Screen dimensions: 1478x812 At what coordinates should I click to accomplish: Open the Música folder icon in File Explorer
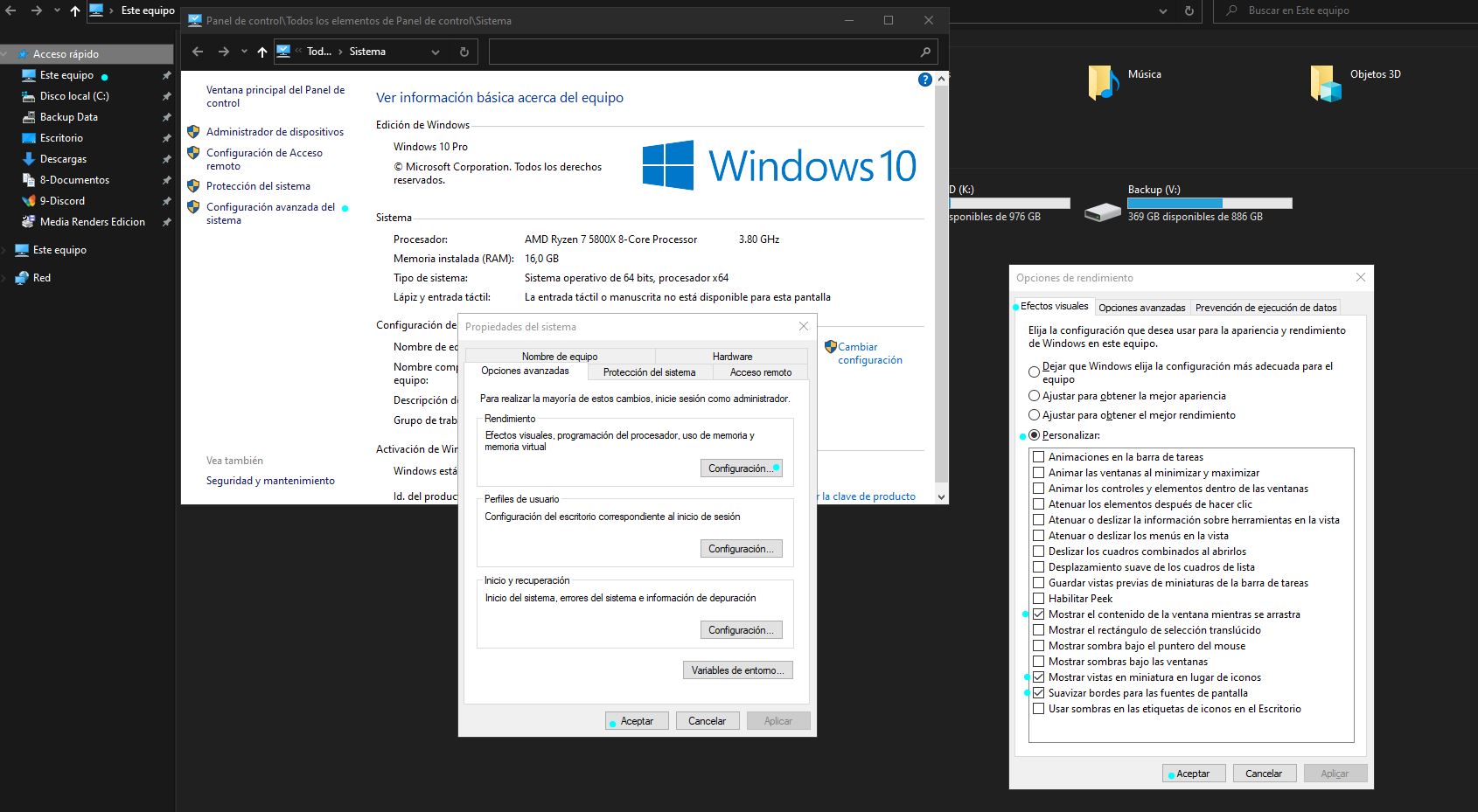pos(1104,83)
